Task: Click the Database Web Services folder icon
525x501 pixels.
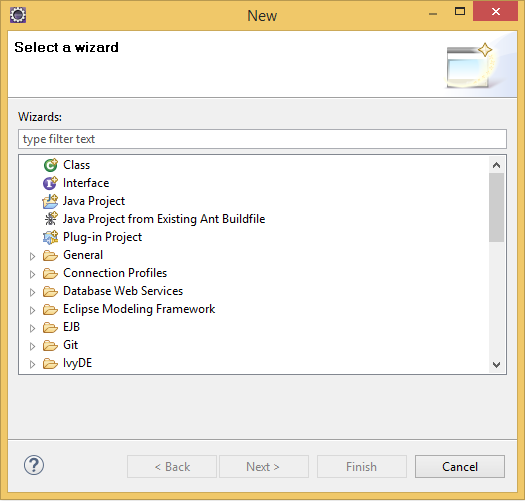Action: point(50,292)
